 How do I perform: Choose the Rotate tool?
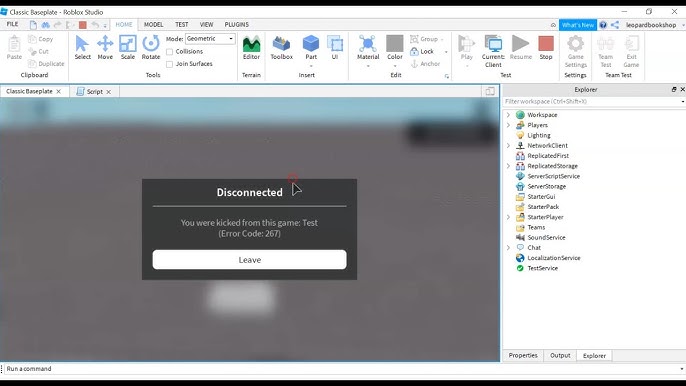(x=151, y=48)
